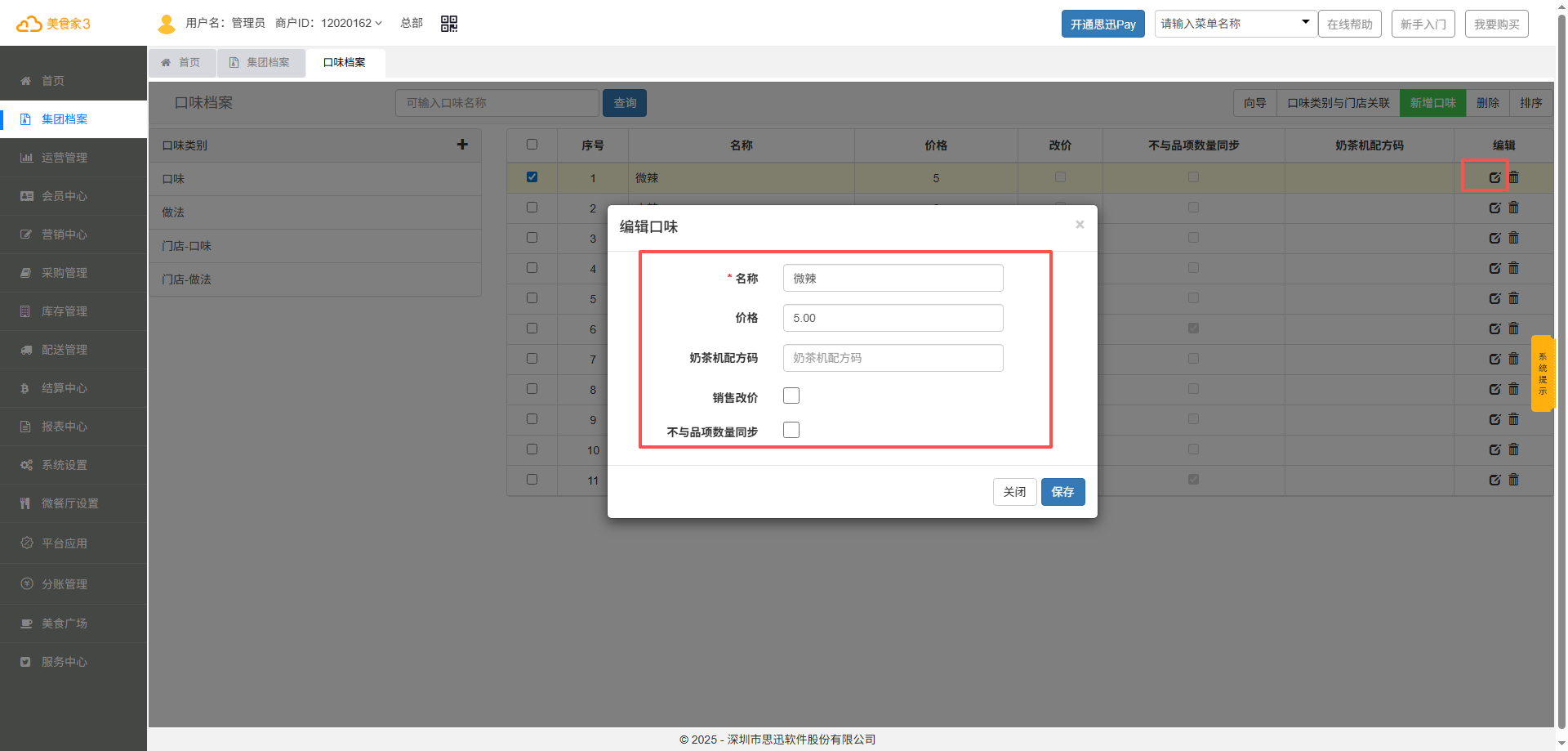Click the user avatar icon
Screen dimensions: 1568x751
pos(167,24)
